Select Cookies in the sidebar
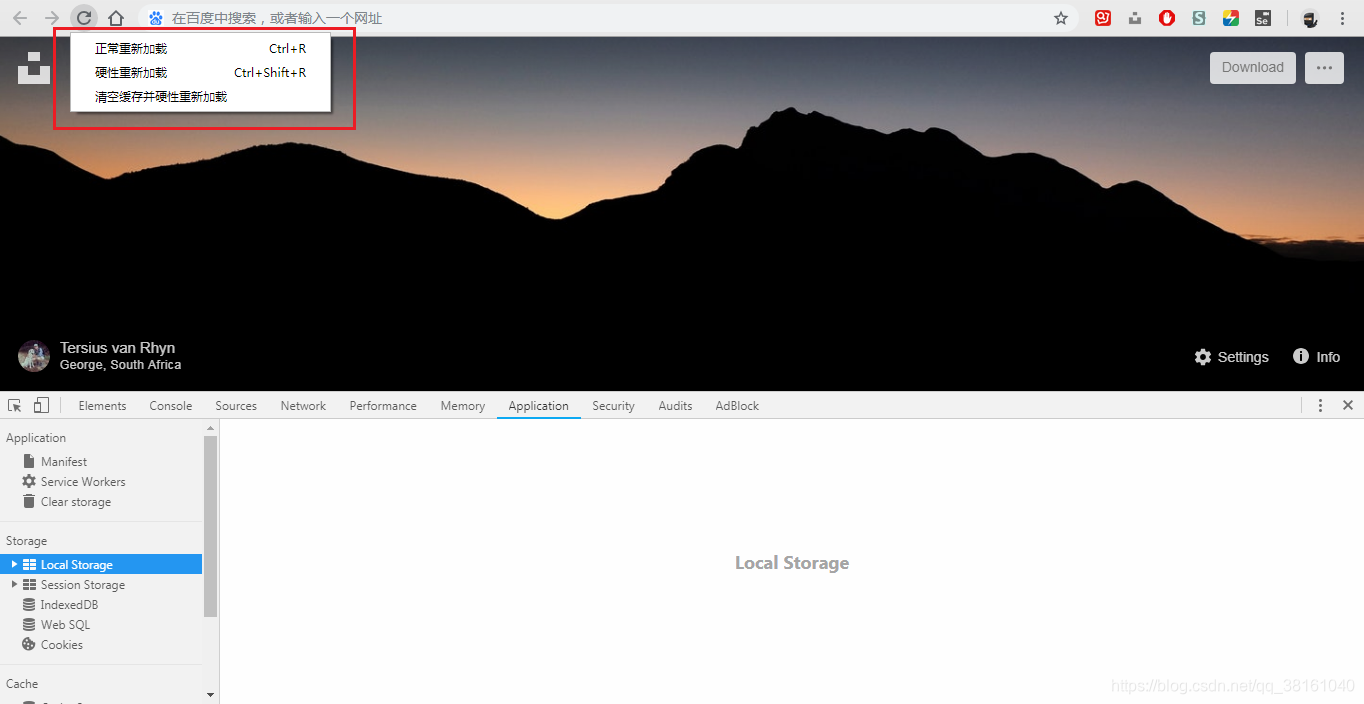The image size is (1364, 704). tap(62, 645)
